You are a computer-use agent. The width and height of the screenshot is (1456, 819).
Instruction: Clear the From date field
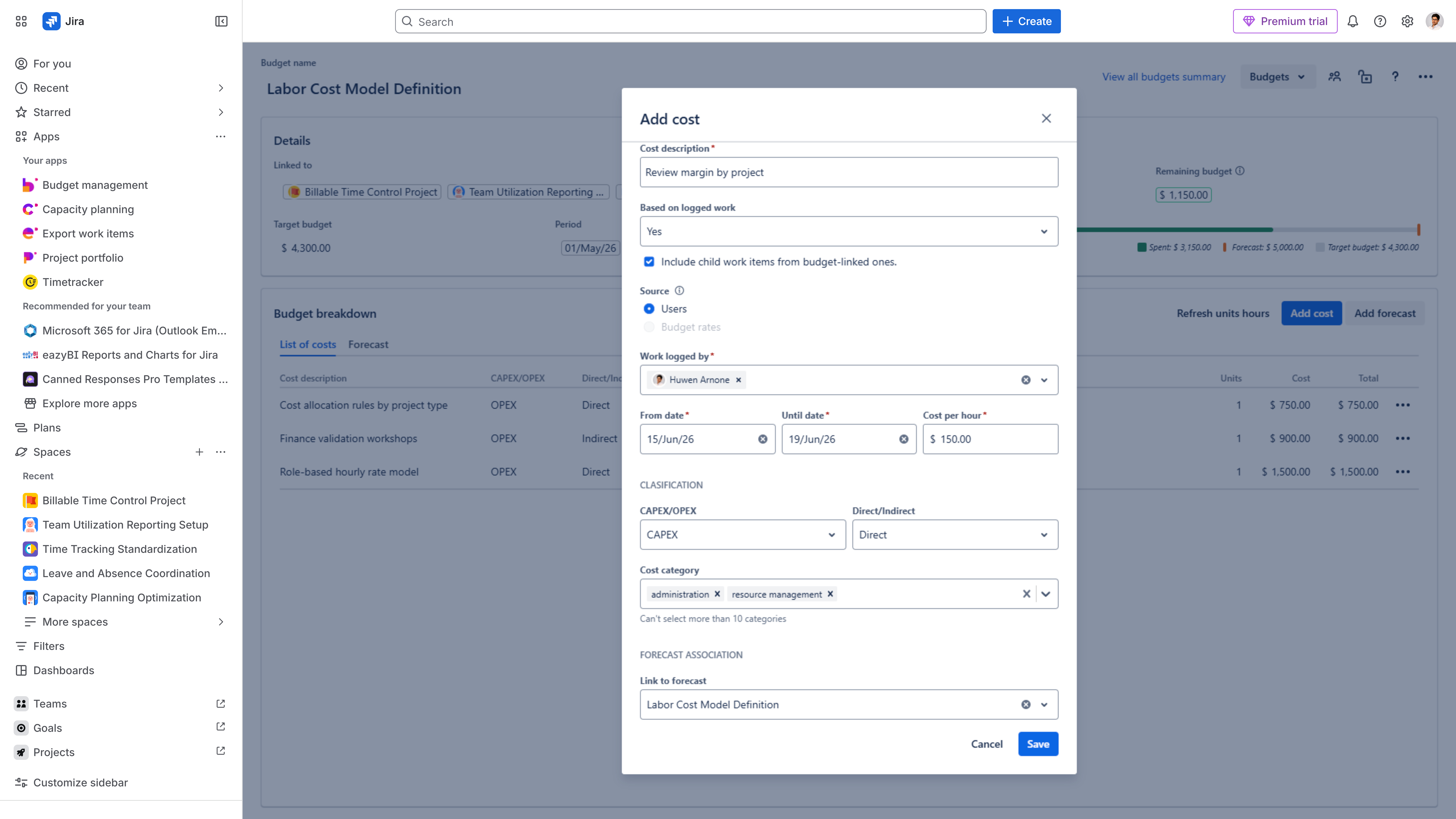click(x=763, y=439)
